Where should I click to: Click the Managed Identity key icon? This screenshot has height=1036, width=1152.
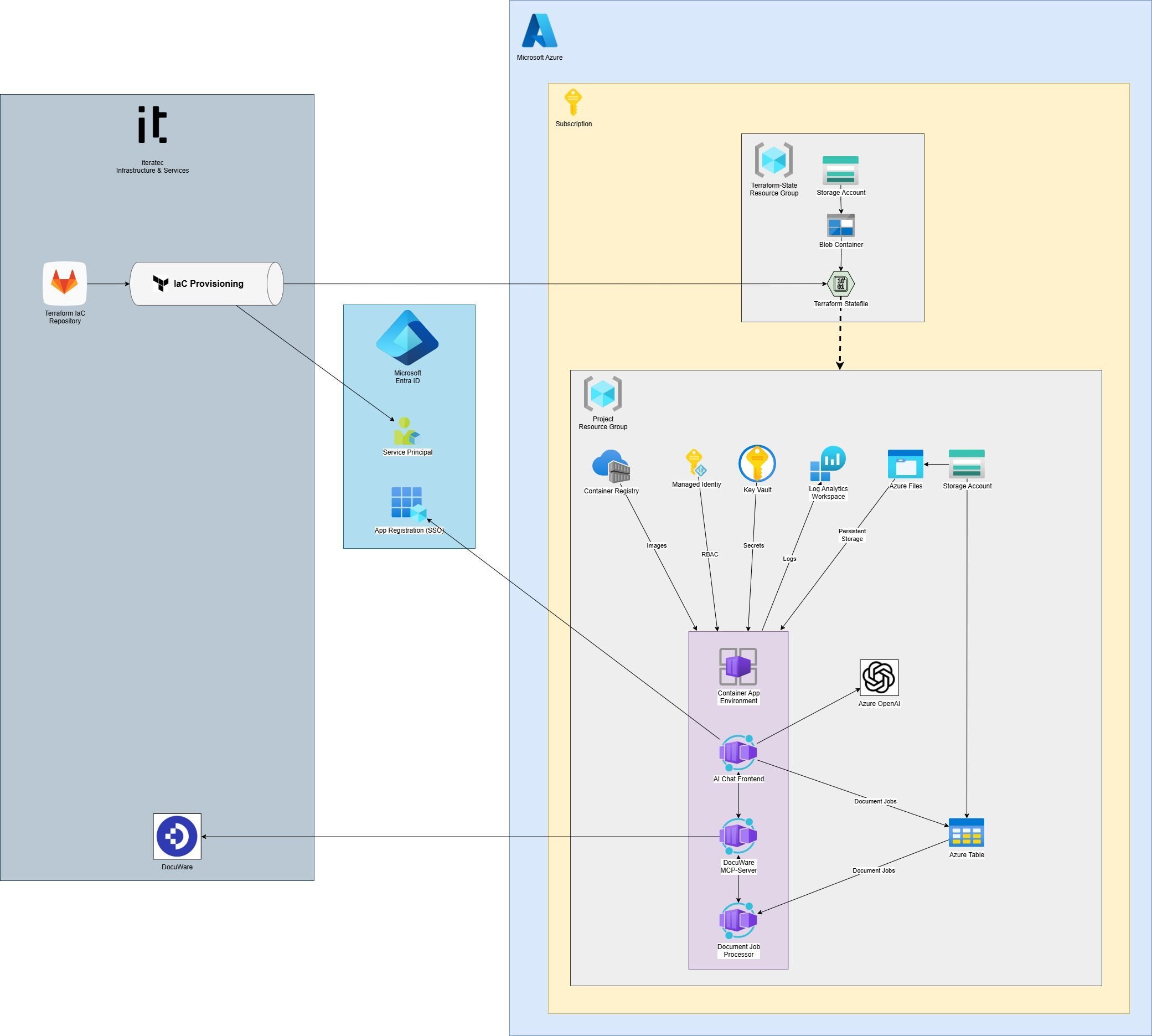click(x=695, y=463)
